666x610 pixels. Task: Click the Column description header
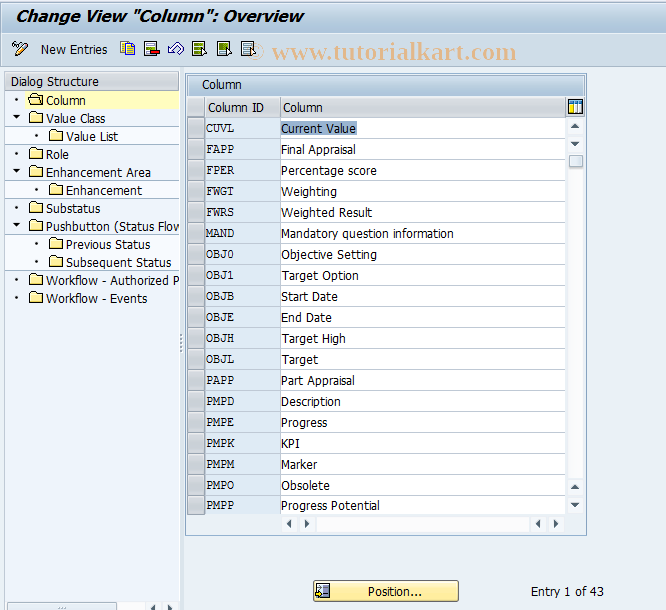coord(423,107)
